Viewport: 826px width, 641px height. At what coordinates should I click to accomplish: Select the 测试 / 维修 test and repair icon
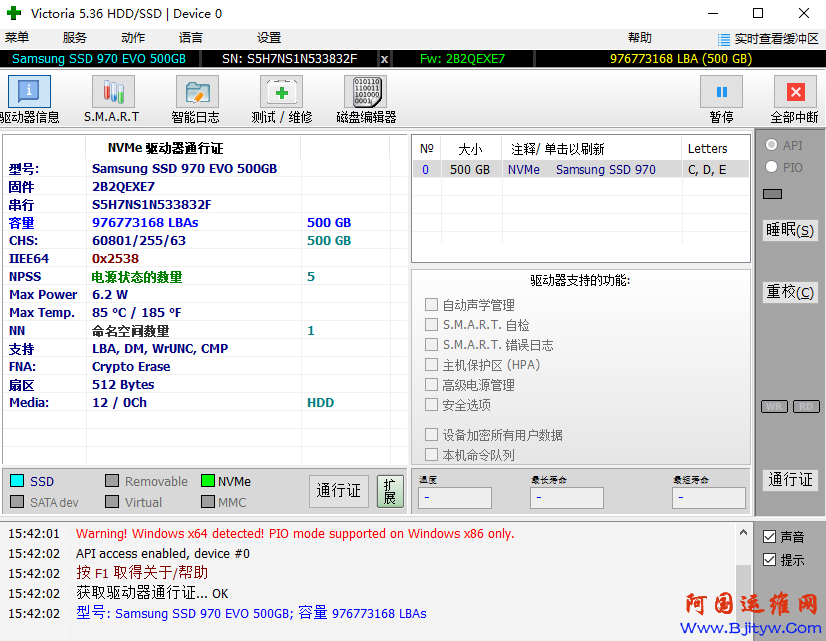pos(281,93)
